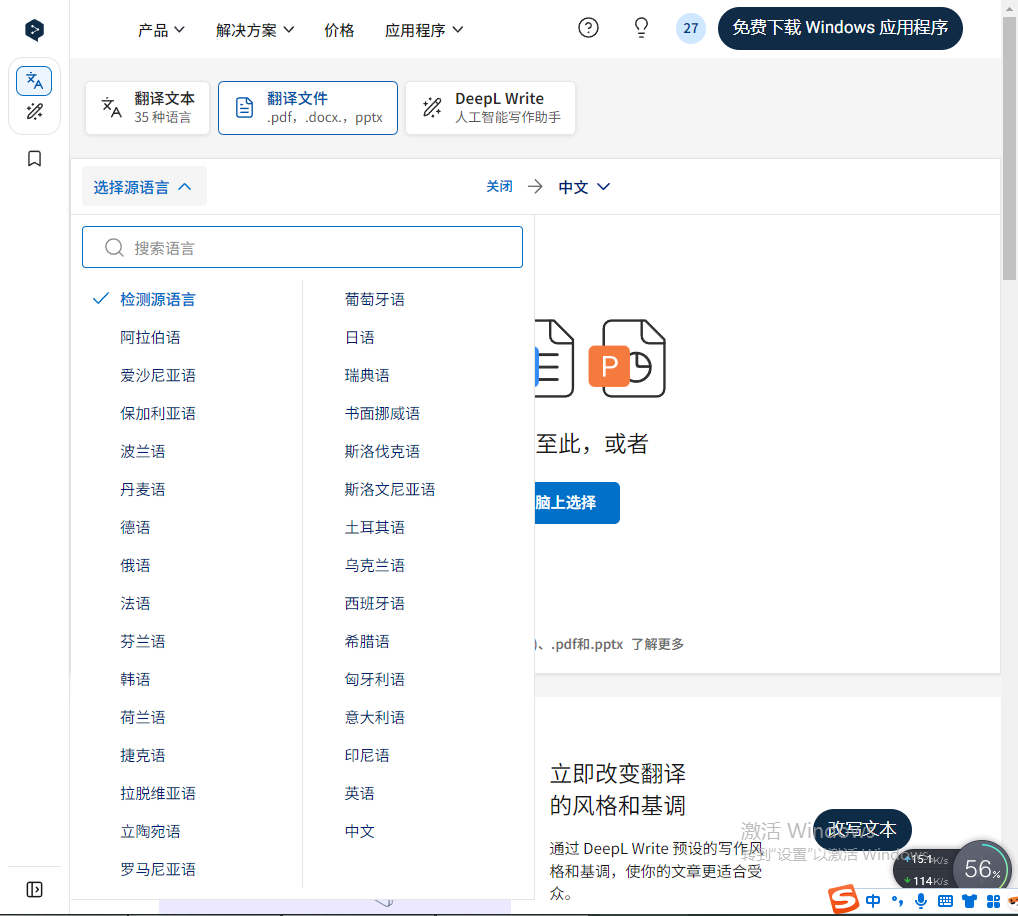Image resolution: width=1018 pixels, height=916 pixels.
Task: Open the translator icon in sidebar
Action: pyautogui.click(x=34, y=81)
